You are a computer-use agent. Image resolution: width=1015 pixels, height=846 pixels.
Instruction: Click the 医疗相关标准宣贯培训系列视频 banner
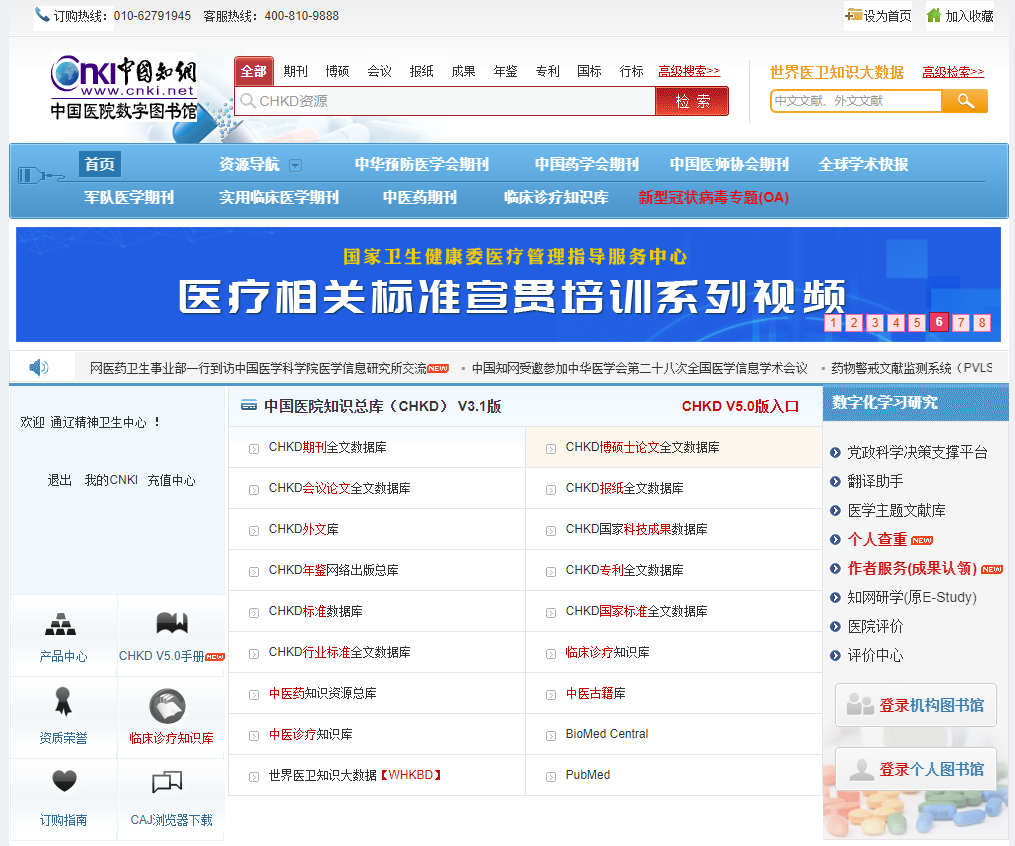[508, 284]
